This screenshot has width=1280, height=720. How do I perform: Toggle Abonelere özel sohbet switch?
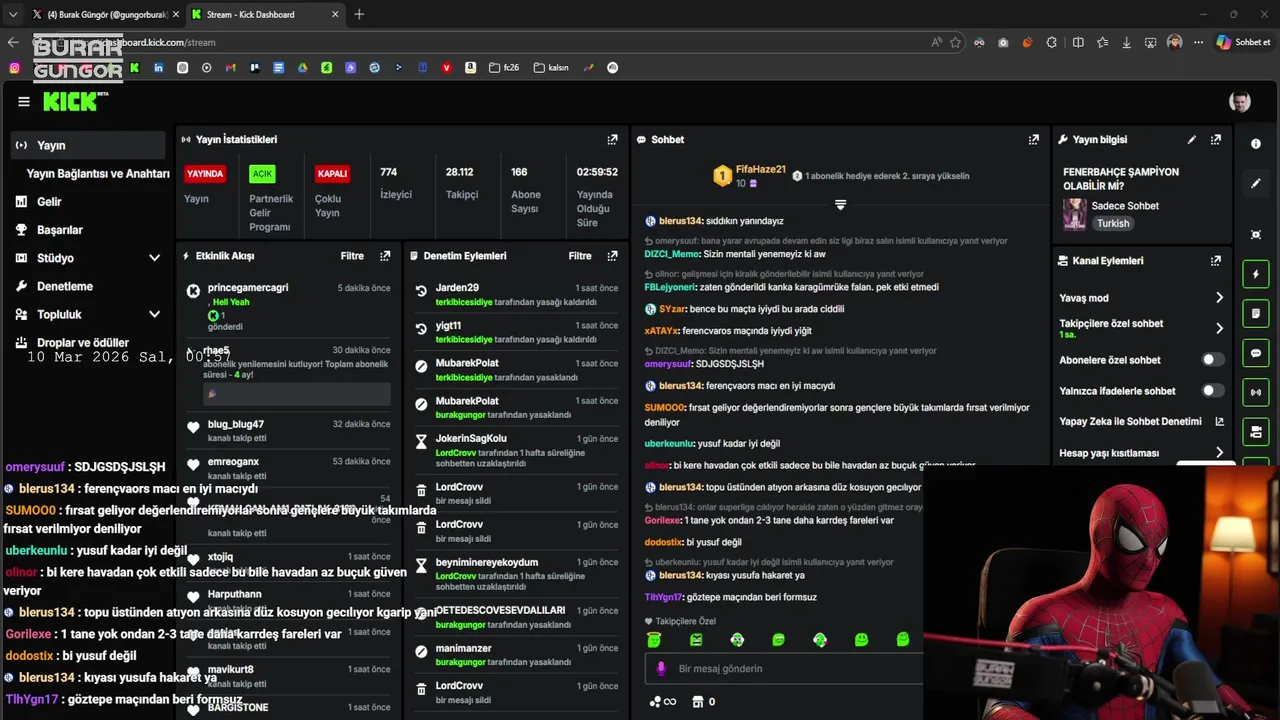[x=1212, y=360]
